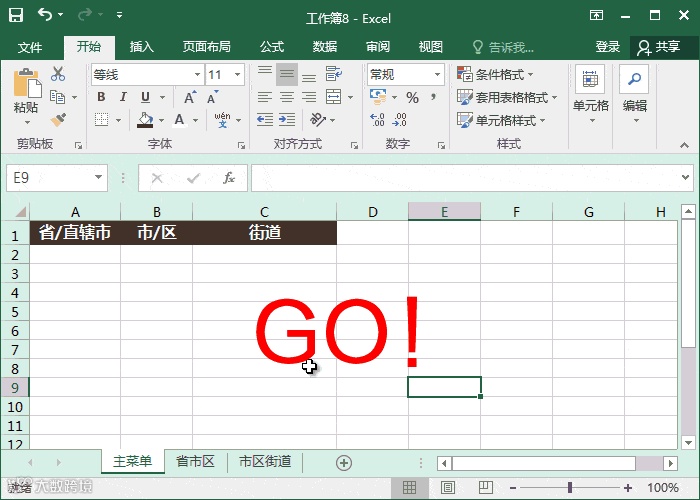
Task: Open the font name 等线 dropdown
Action: (x=197, y=75)
